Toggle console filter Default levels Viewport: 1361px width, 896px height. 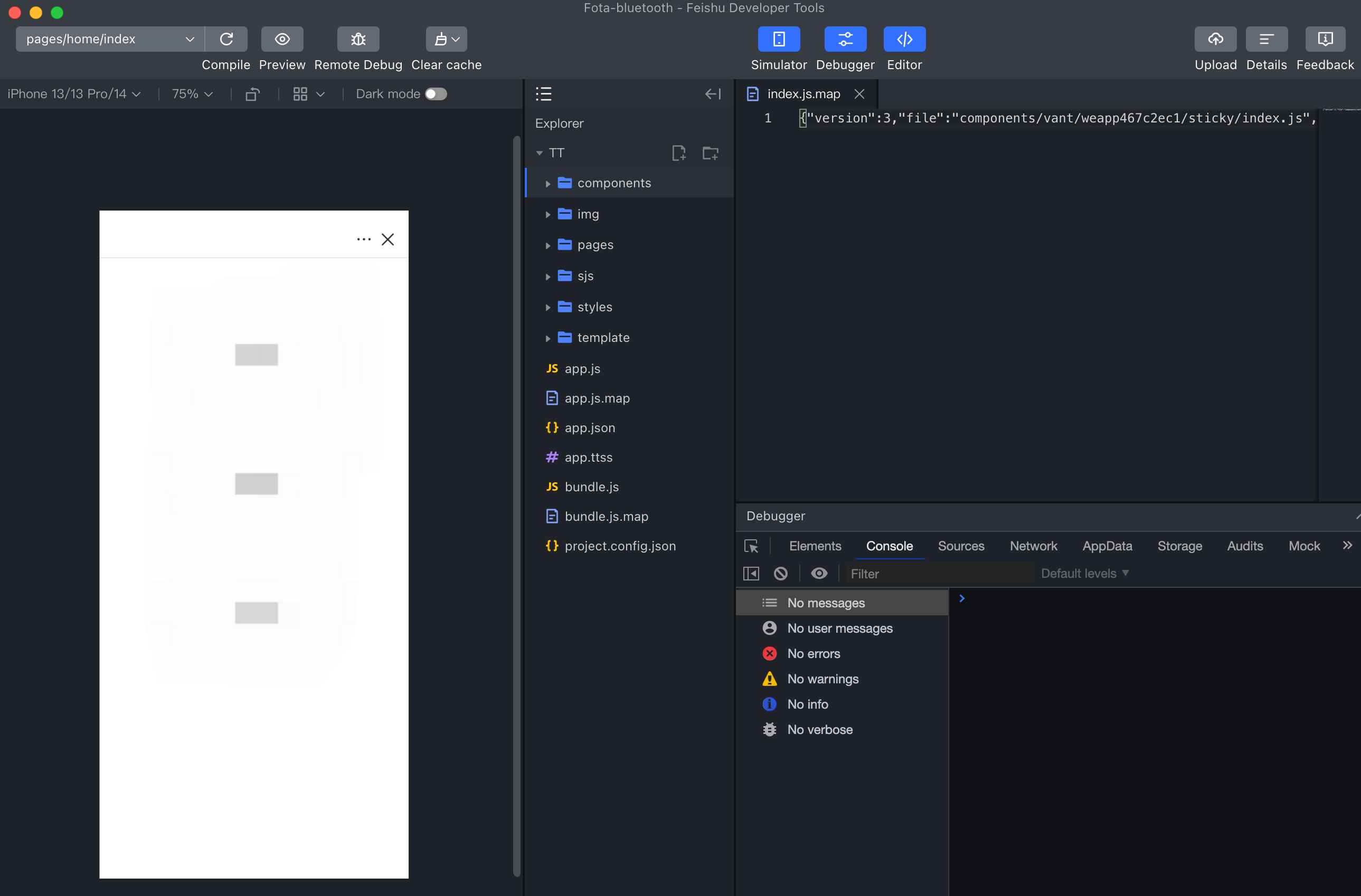click(1083, 573)
